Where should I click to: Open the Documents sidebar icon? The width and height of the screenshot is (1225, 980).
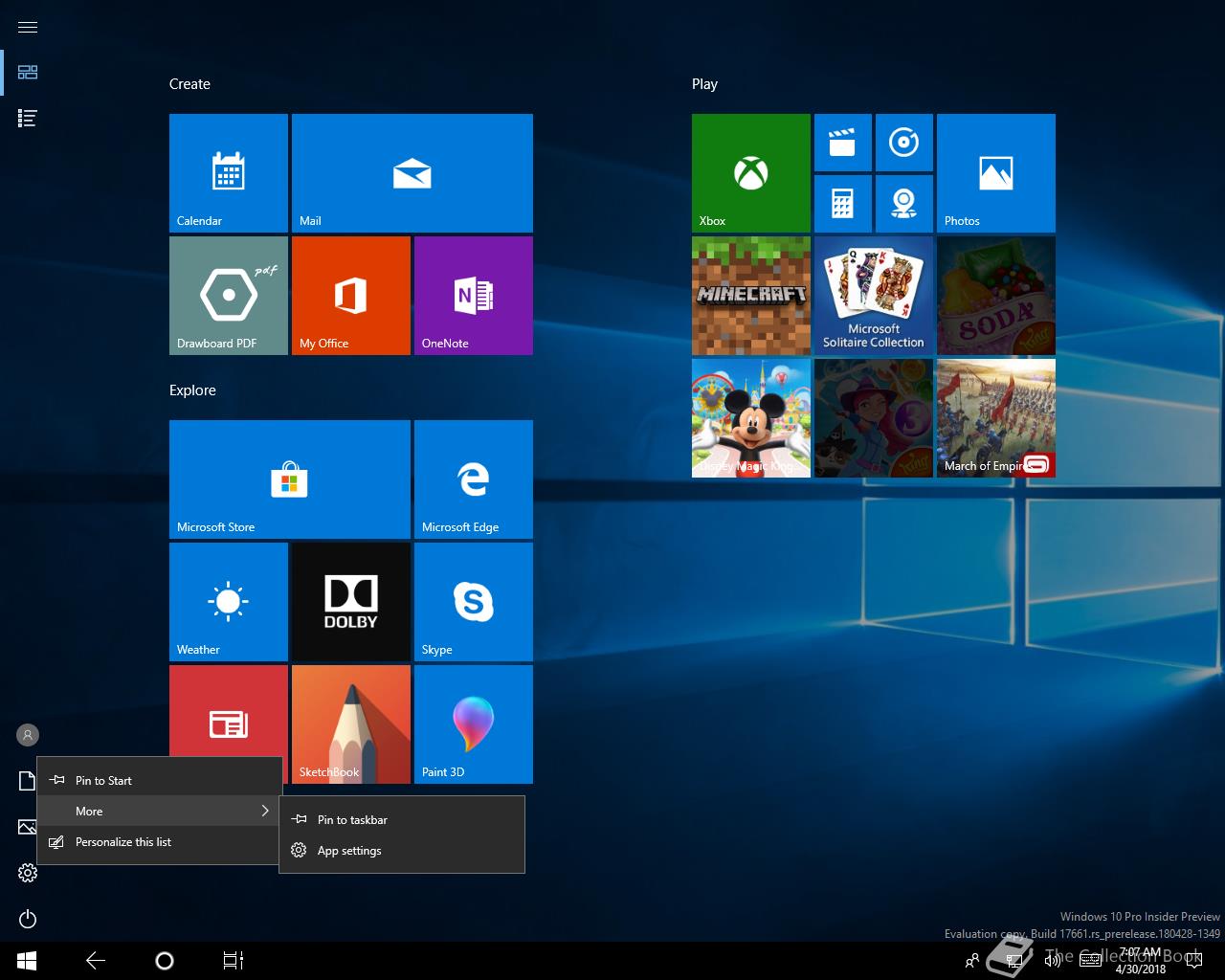(x=26, y=781)
